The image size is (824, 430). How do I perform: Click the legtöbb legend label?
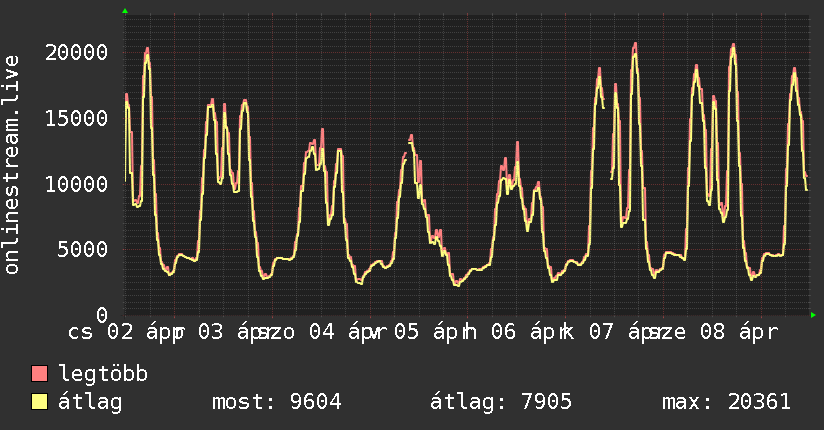pos(103,373)
